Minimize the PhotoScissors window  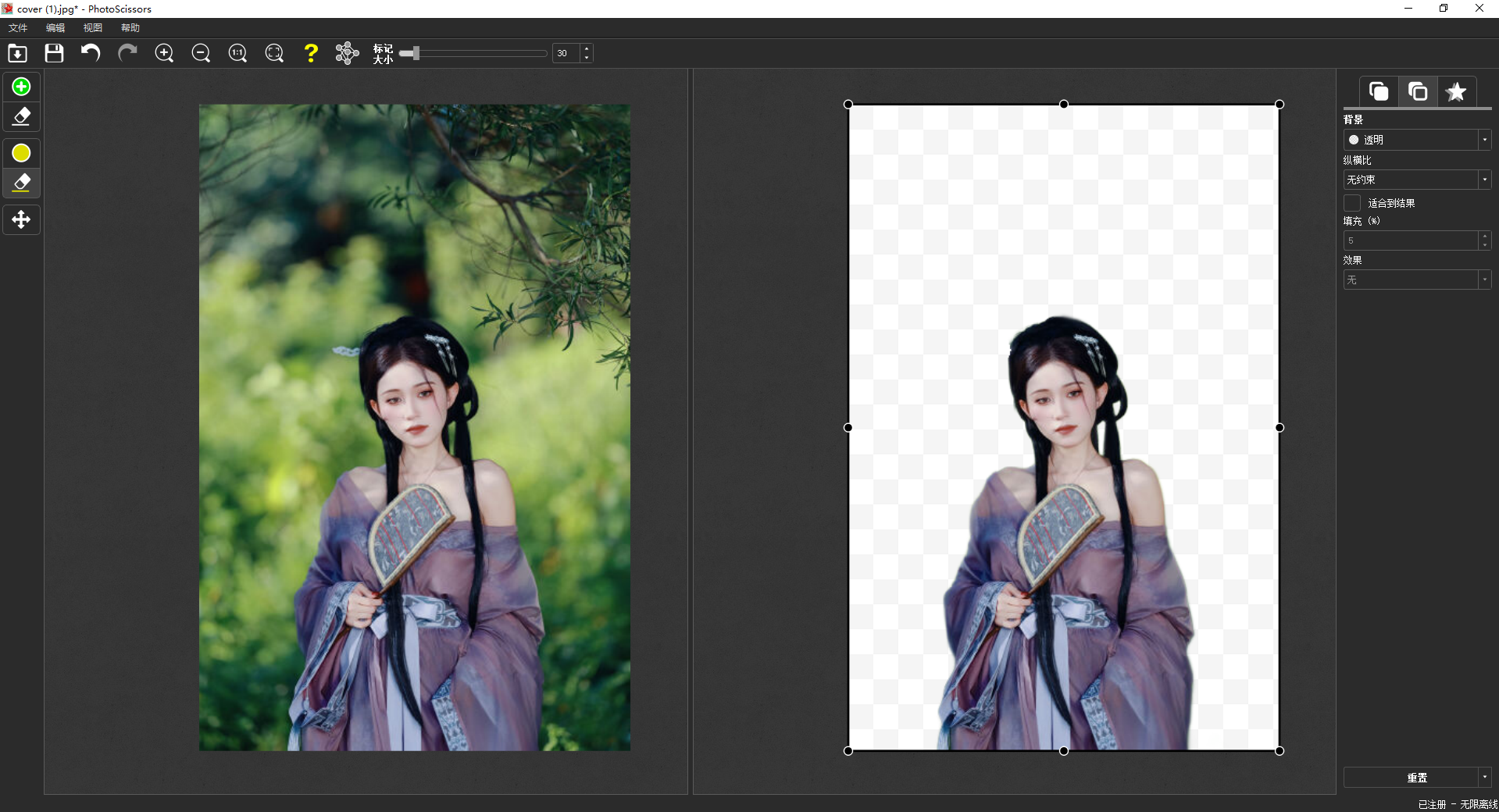[x=1408, y=9]
